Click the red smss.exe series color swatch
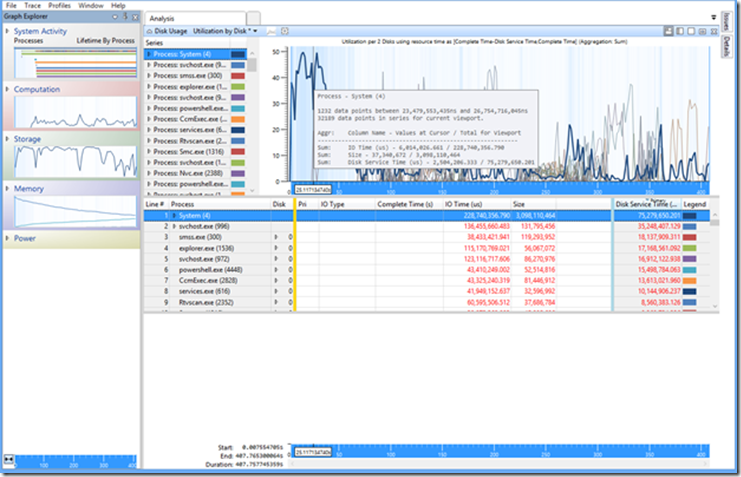Viewport: 741px width, 477px height. [x=238, y=76]
